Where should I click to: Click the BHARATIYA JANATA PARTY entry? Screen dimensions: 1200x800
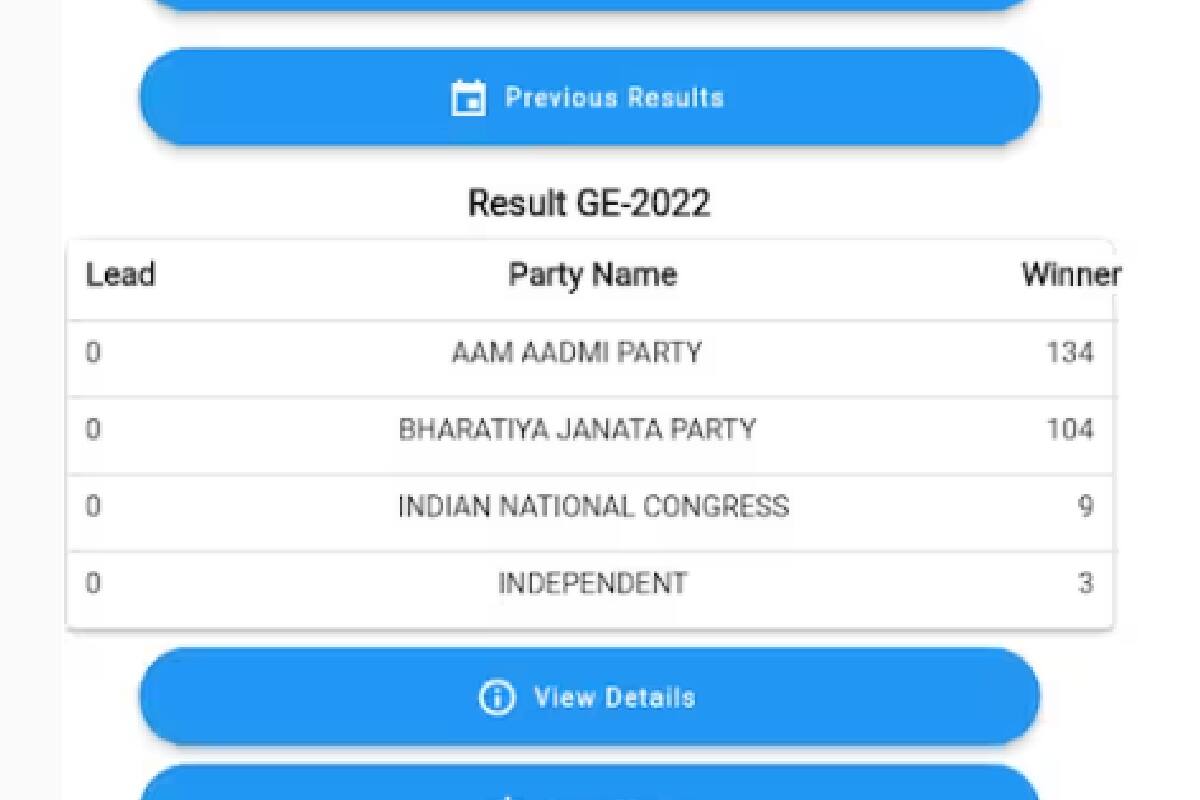pyautogui.click(x=577, y=430)
